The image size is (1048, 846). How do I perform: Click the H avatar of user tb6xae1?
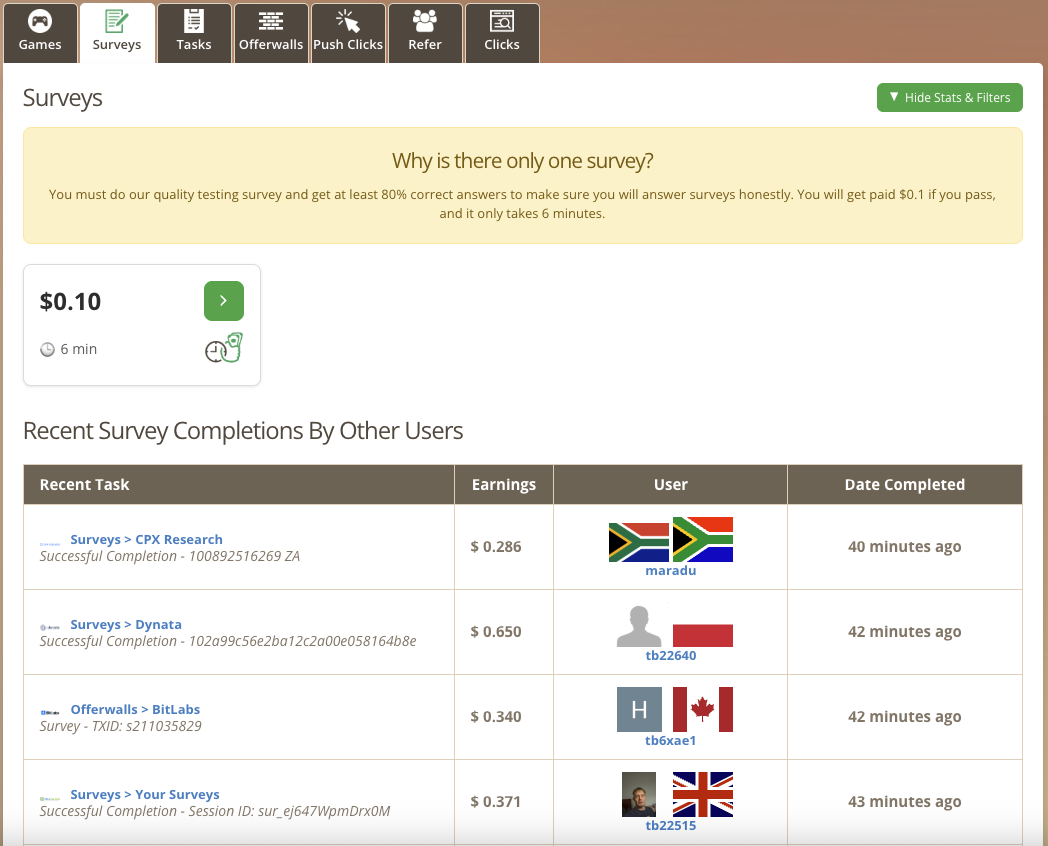coord(639,710)
